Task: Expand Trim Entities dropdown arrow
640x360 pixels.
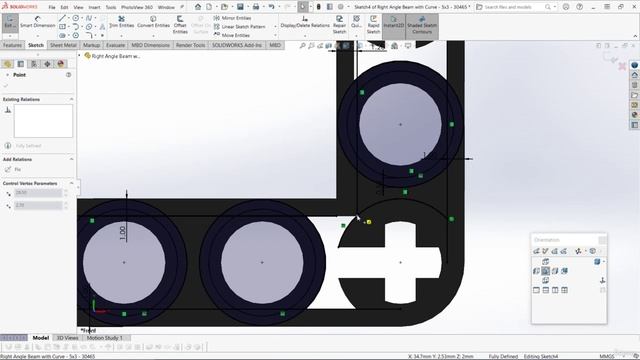Action: click(x=121, y=36)
